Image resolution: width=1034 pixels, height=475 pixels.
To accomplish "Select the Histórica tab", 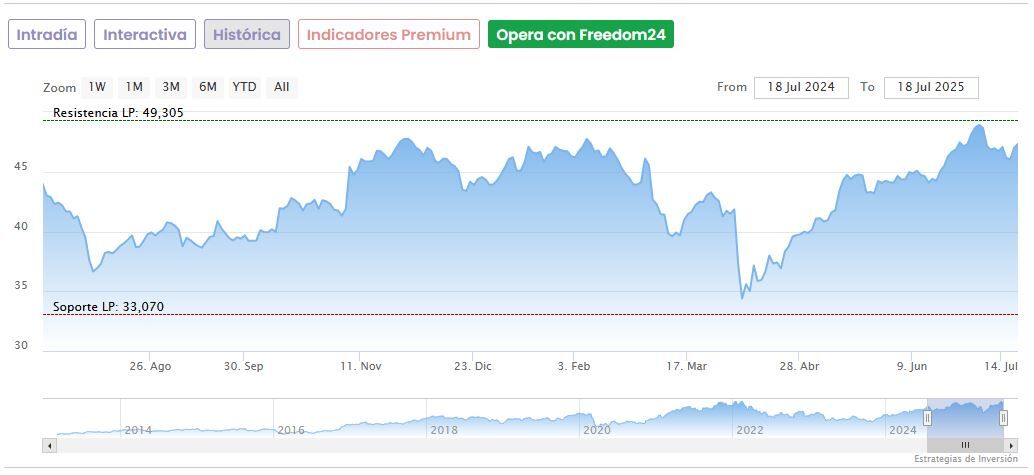I will tap(247, 35).
